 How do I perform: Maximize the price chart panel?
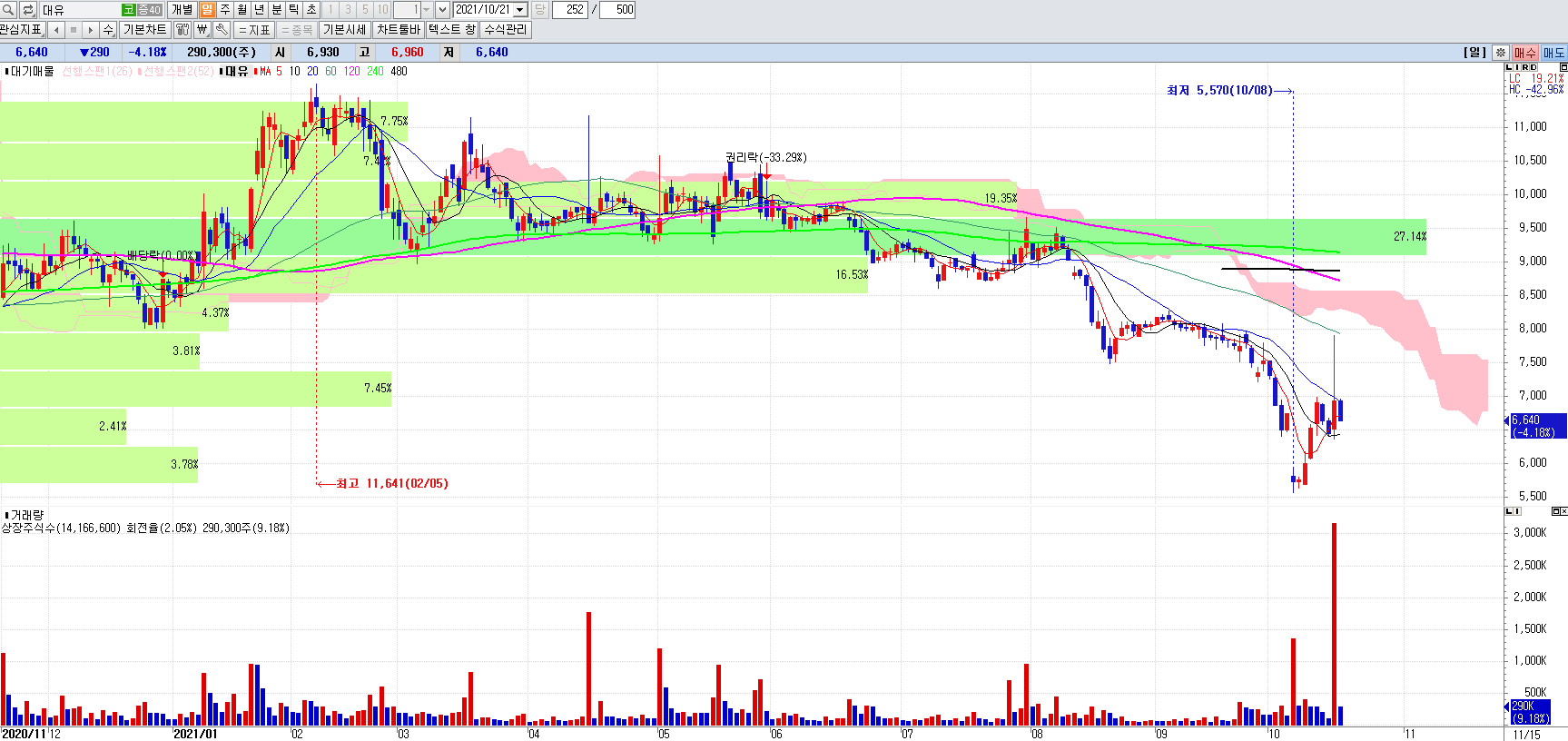point(1563,67)
